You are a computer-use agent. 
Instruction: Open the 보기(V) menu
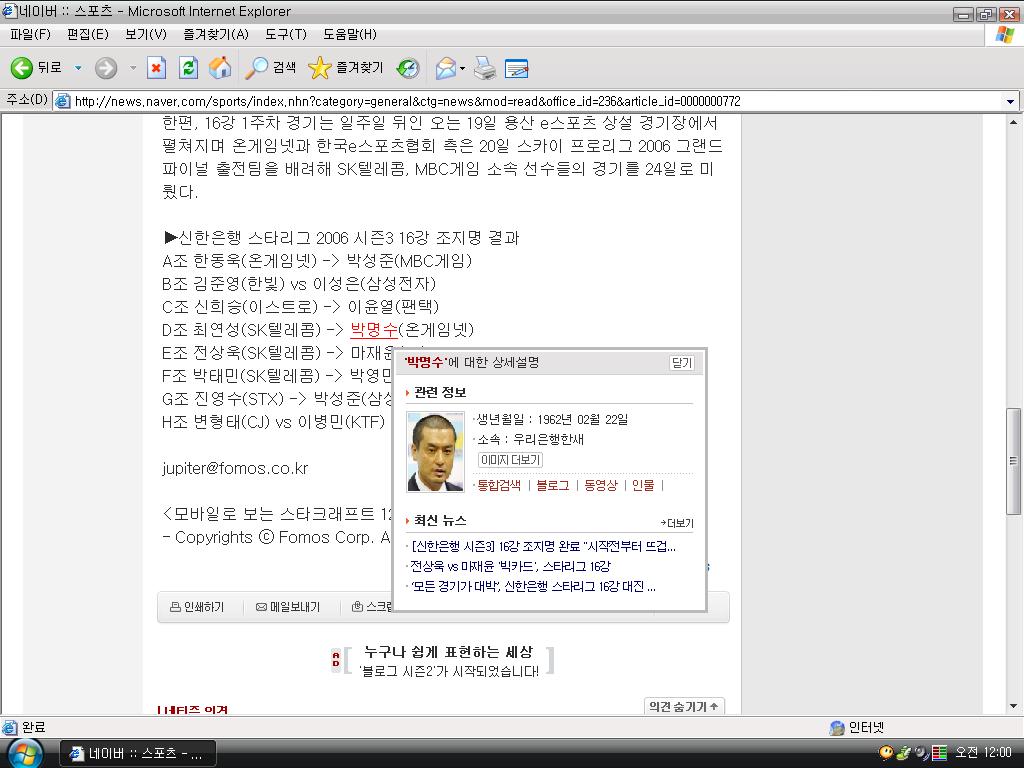point(146,34)
